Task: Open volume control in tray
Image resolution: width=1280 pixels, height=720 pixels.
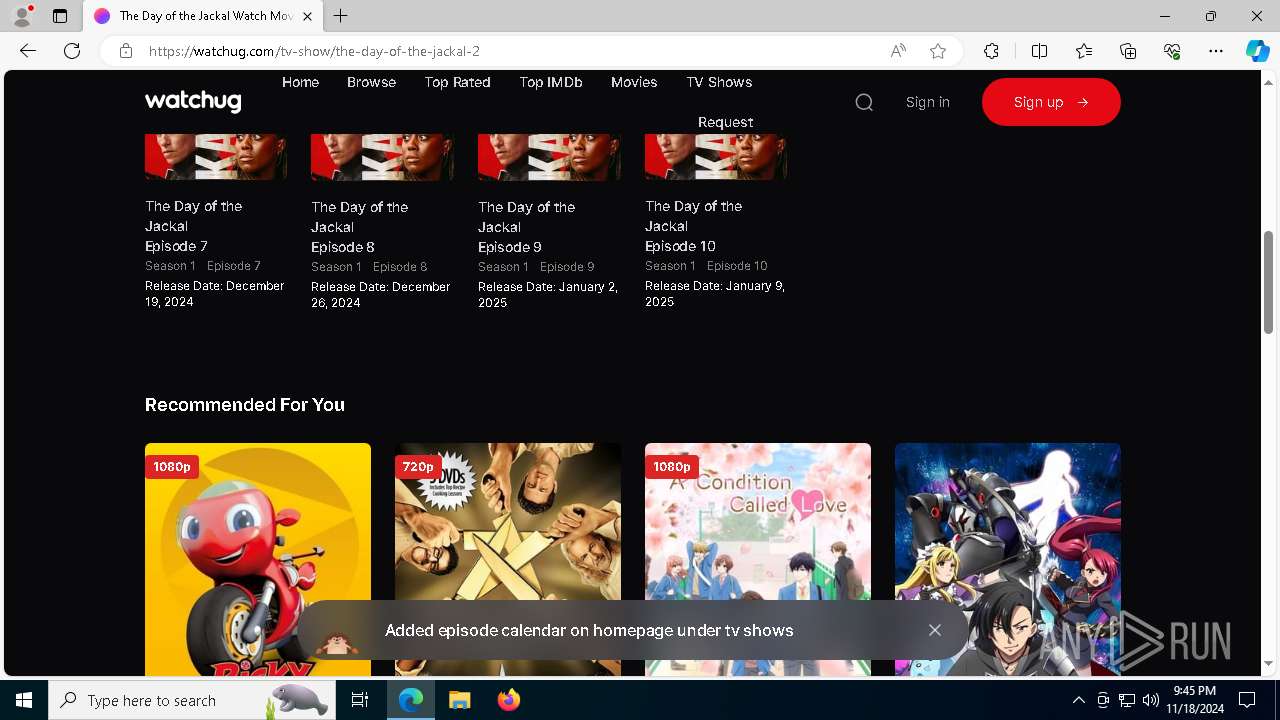Action: (1150, 700)
